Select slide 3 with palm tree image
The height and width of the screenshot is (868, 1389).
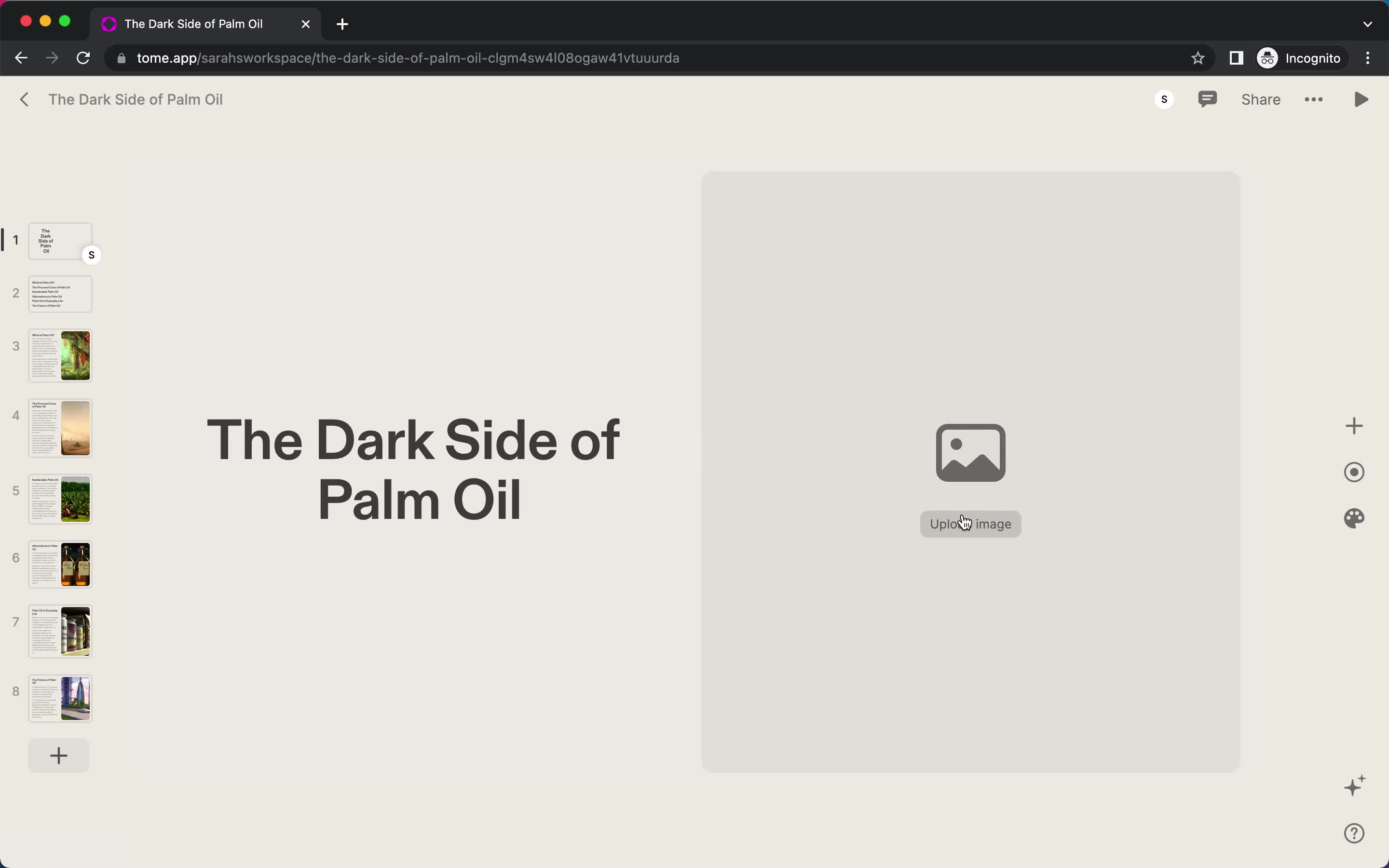pyautogui.click(x=59, y=356)
